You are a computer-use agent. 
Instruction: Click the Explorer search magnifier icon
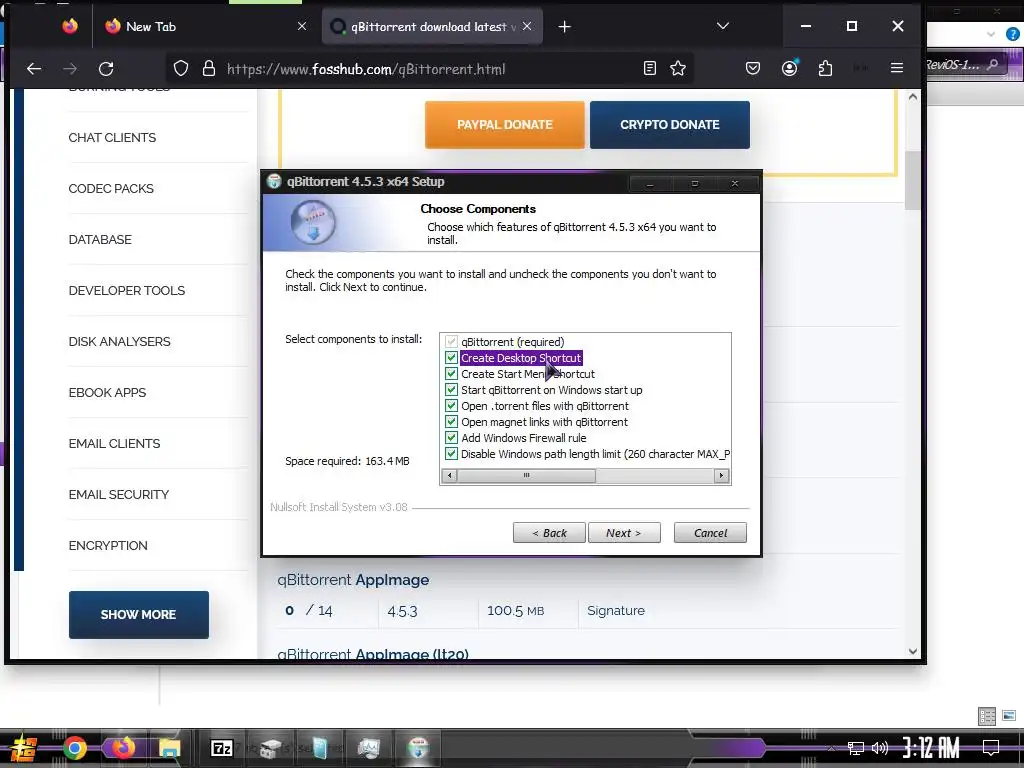coord(993,65)
